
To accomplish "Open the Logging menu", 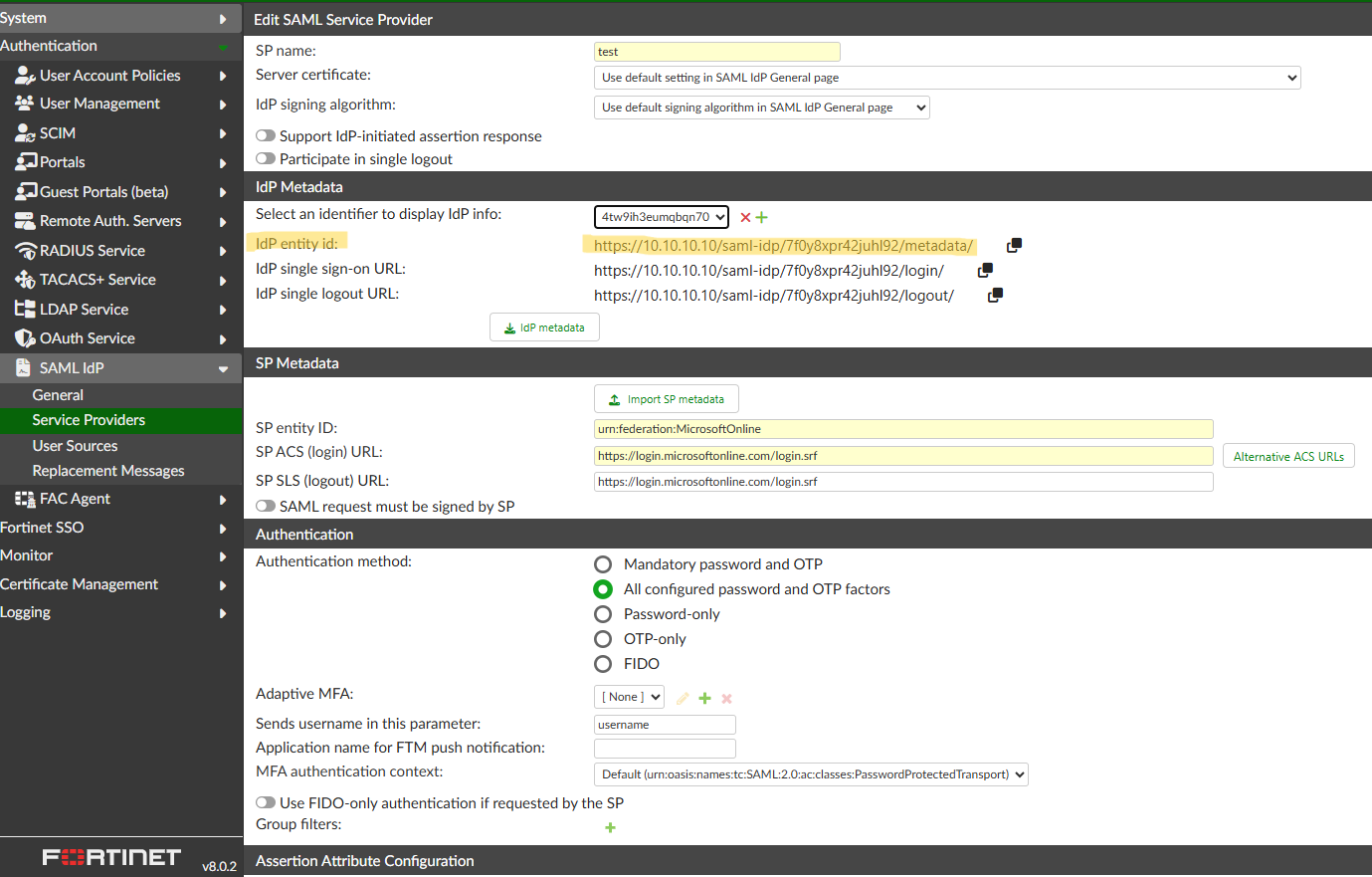I will tap(121, 612).
